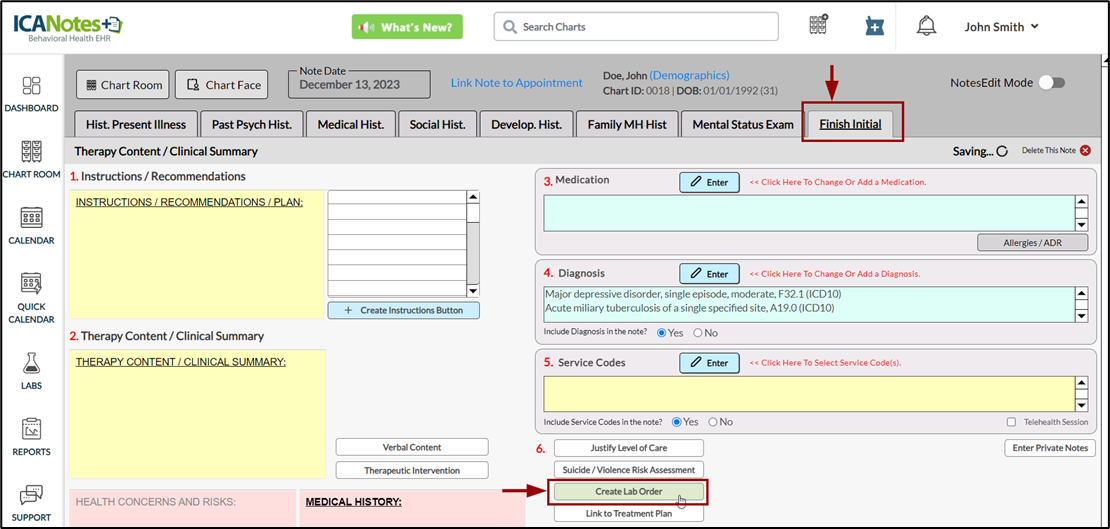Click Enter Private Notes button
This screenshot has width=1110, height=529.
point(1050,448)
